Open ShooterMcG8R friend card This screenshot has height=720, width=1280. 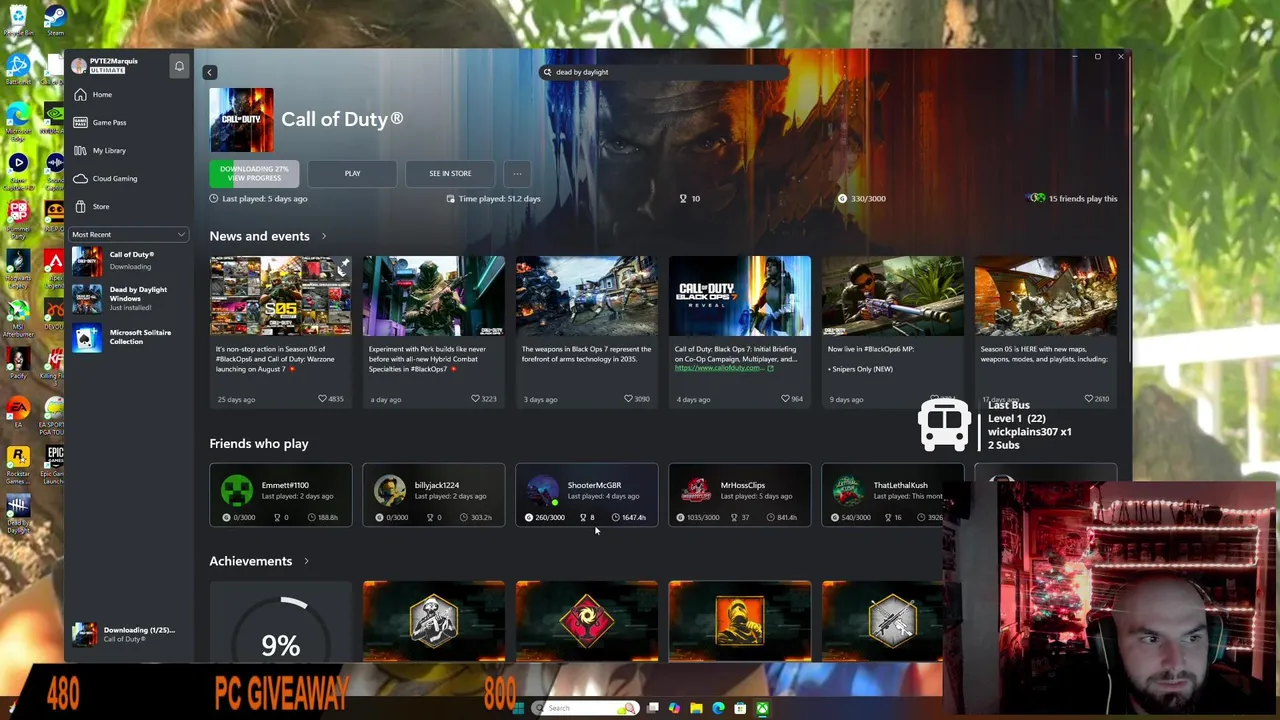point(586,495)
